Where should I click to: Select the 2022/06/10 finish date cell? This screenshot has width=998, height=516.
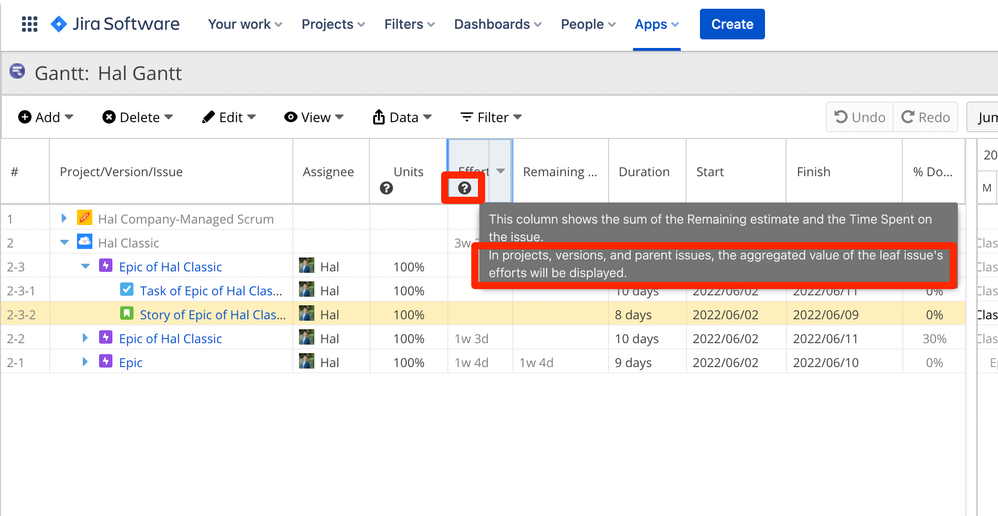[x=844, y=363]
